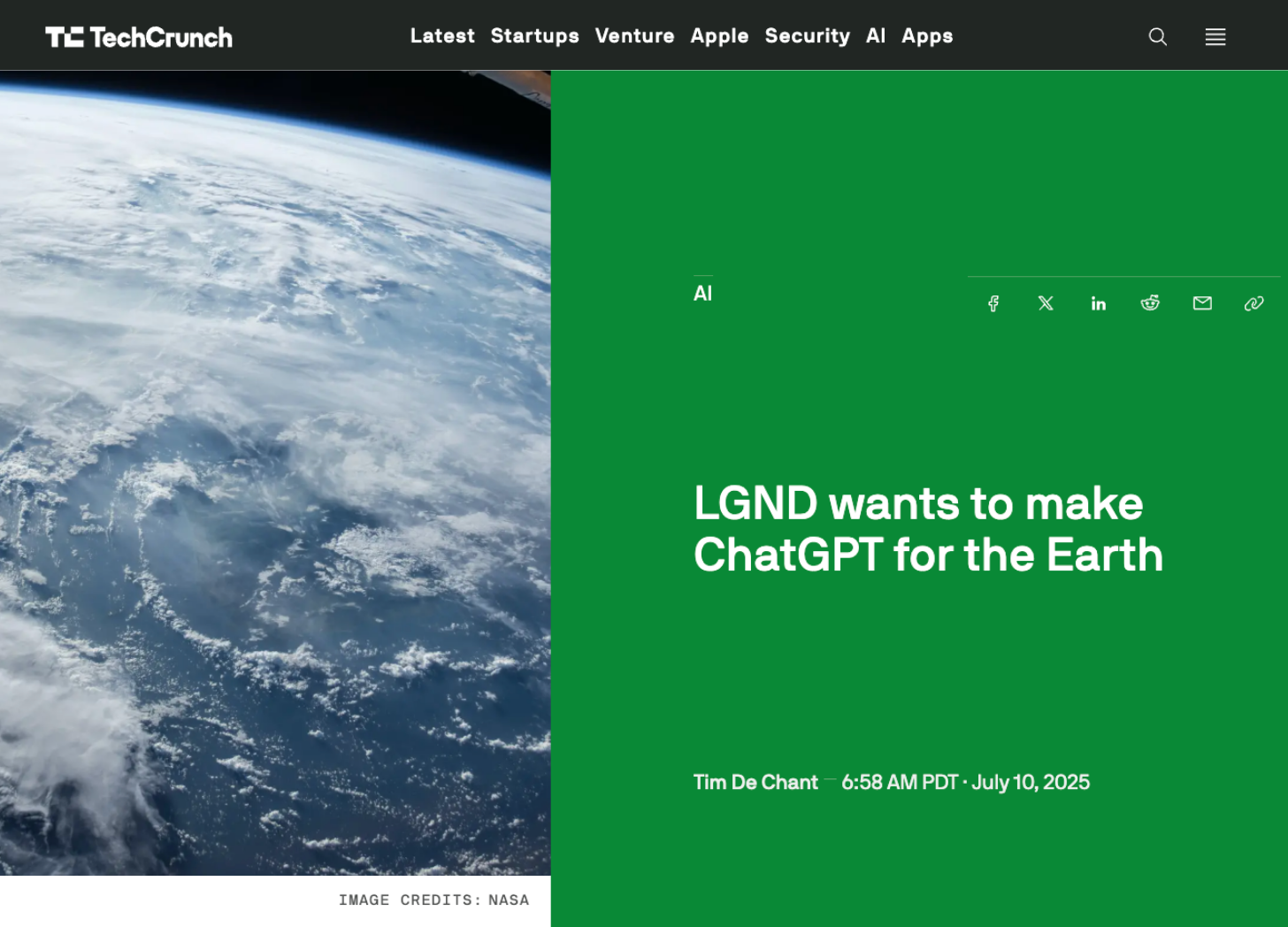
Task: Open the Startups section
Action: tap(534, 36)
